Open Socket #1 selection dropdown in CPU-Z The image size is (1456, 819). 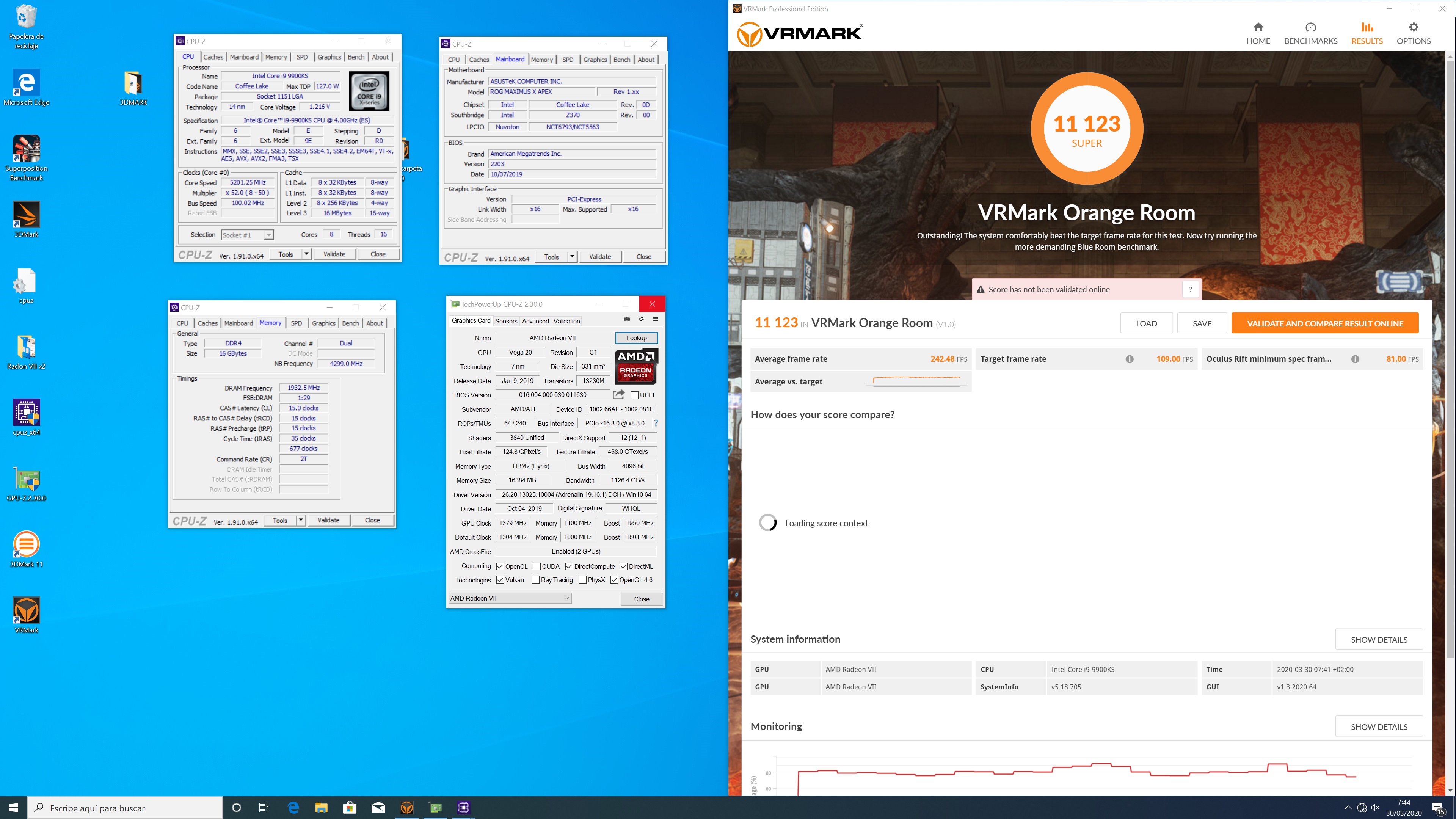click(x=247, y=235)
